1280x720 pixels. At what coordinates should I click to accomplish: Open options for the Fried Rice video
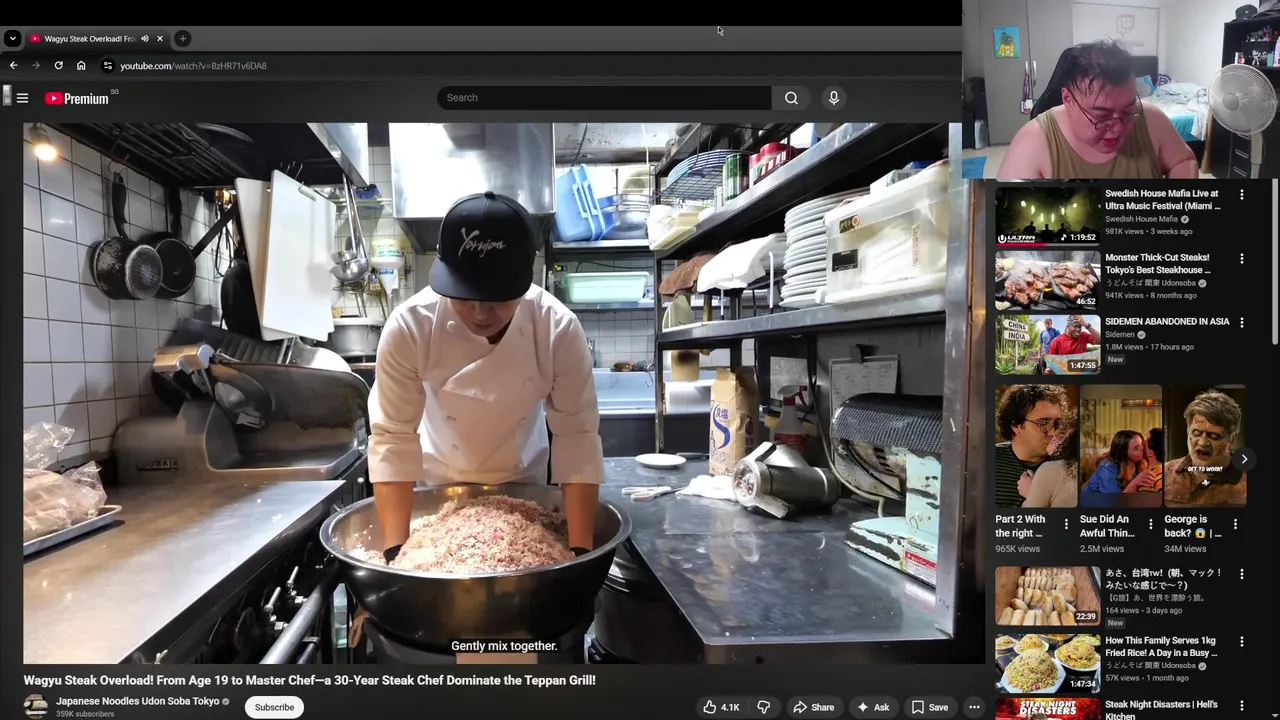pyautogui.click(x=1242, y=641)
